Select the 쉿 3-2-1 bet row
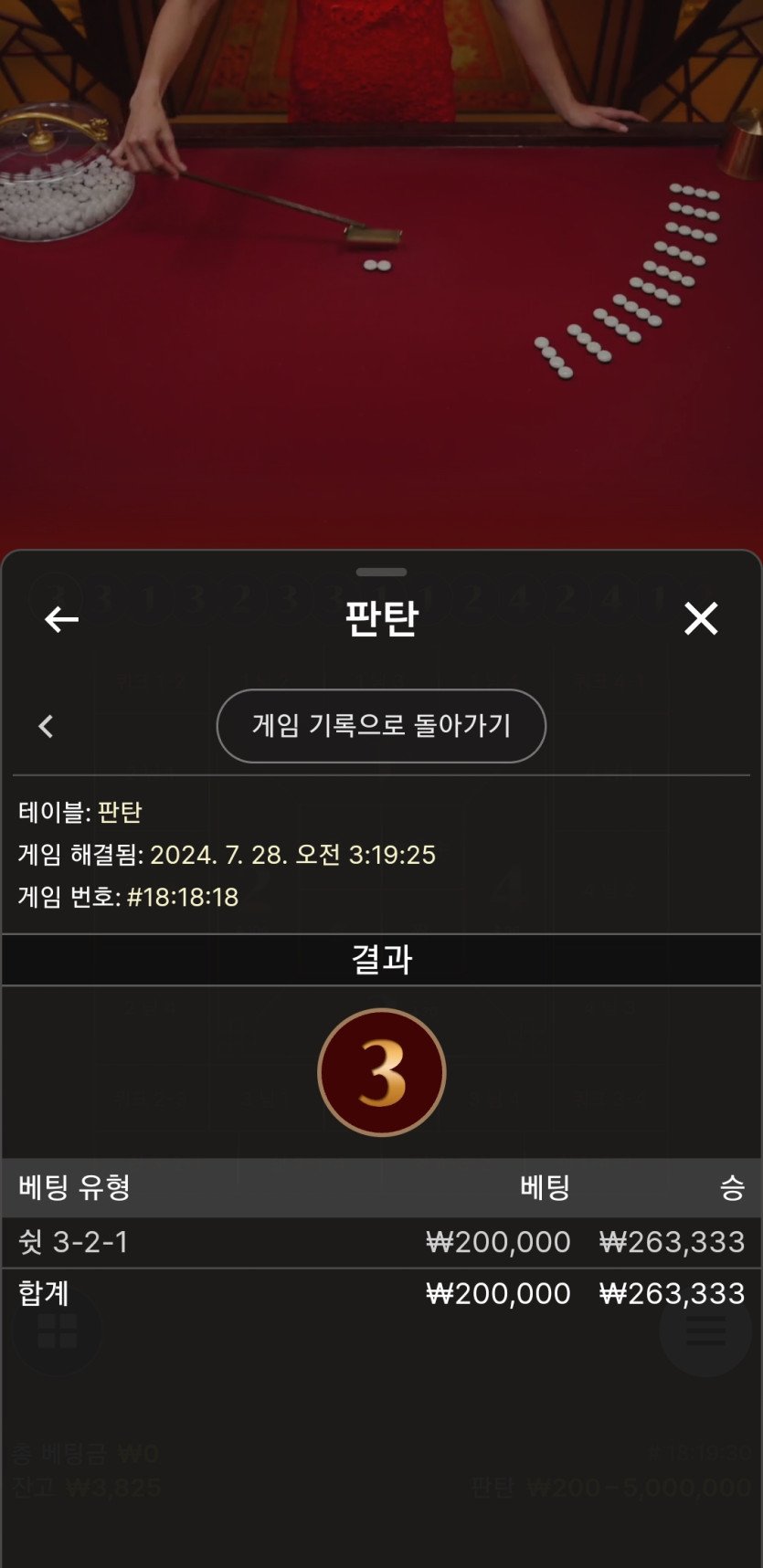The height and width of the screenshot is (1568, 763). 381,1242
